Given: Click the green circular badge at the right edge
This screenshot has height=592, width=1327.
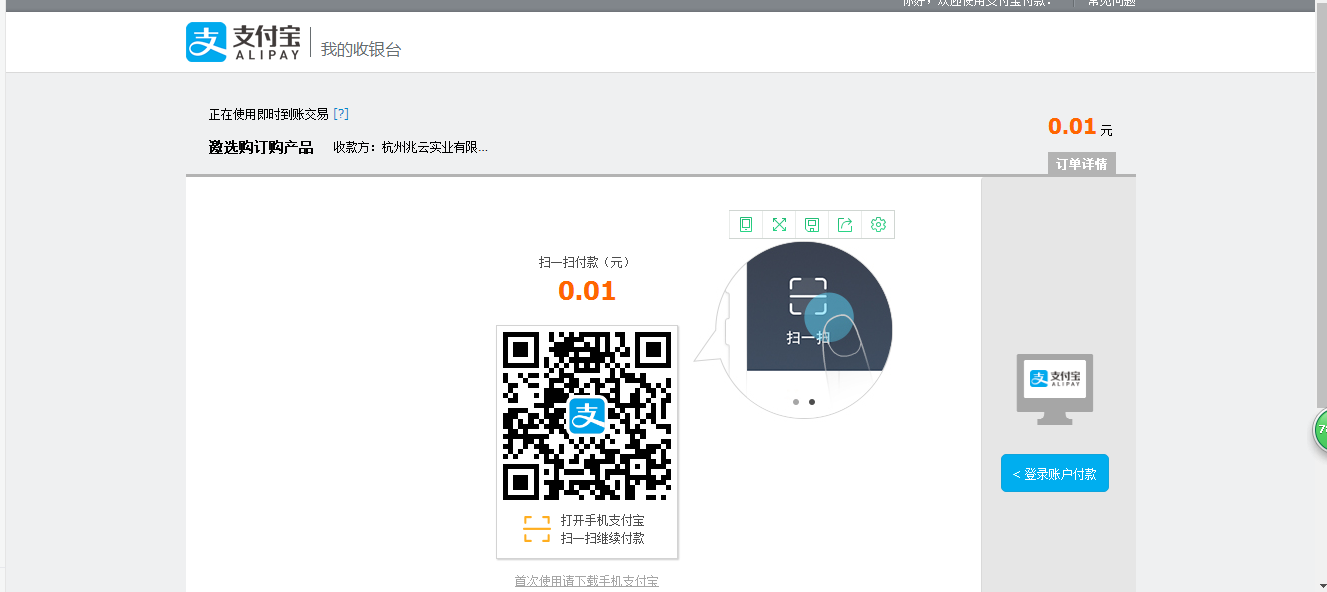Looking at the screenshot, I should click(1320, 430).
